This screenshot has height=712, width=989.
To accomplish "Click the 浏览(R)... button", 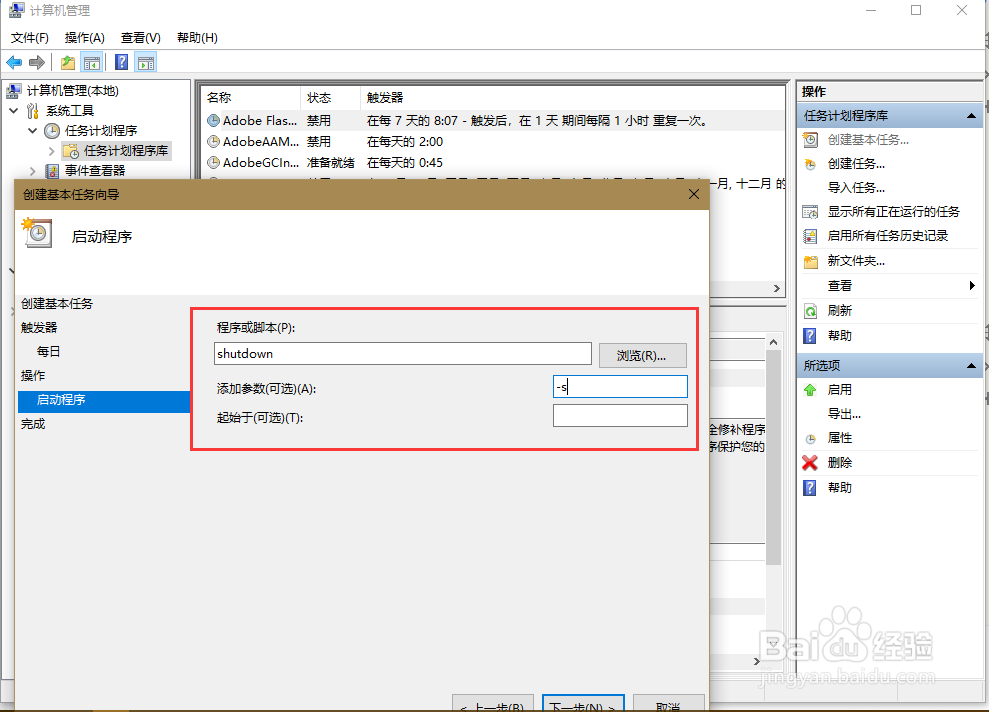I will pyautogui.click(x=643, y=355).
